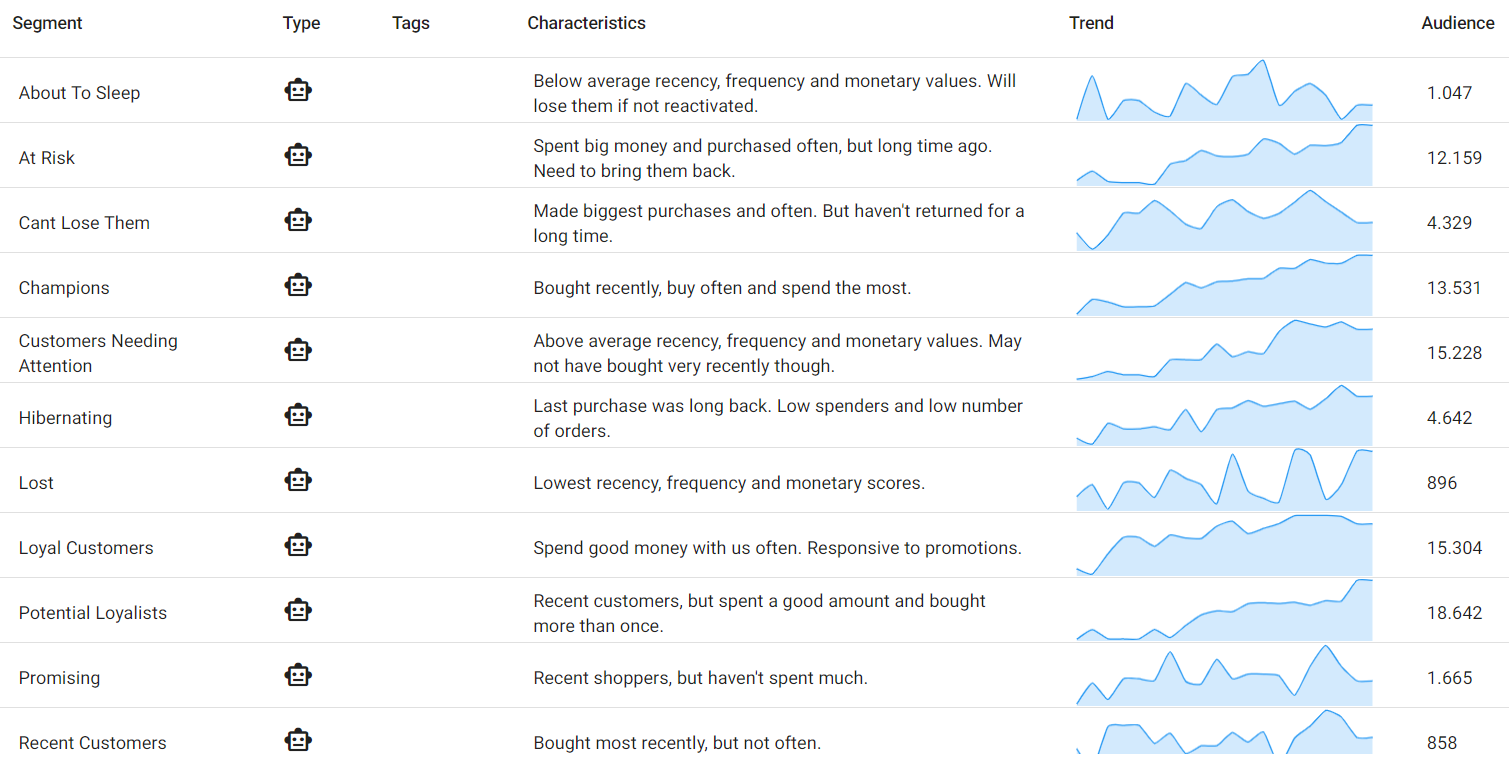Open the Recent Customers segment

coord(92,743)
